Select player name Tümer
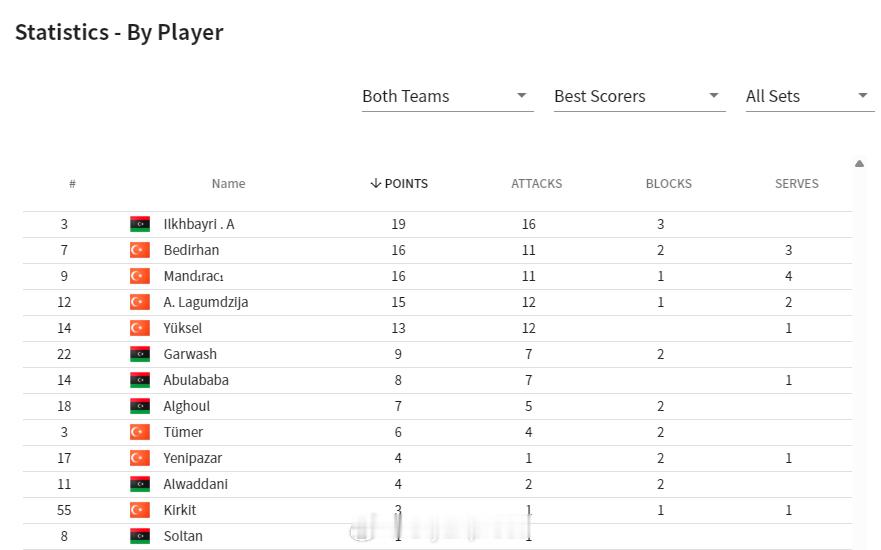Viewport: 881px width, 550px height. coord(183,432)
